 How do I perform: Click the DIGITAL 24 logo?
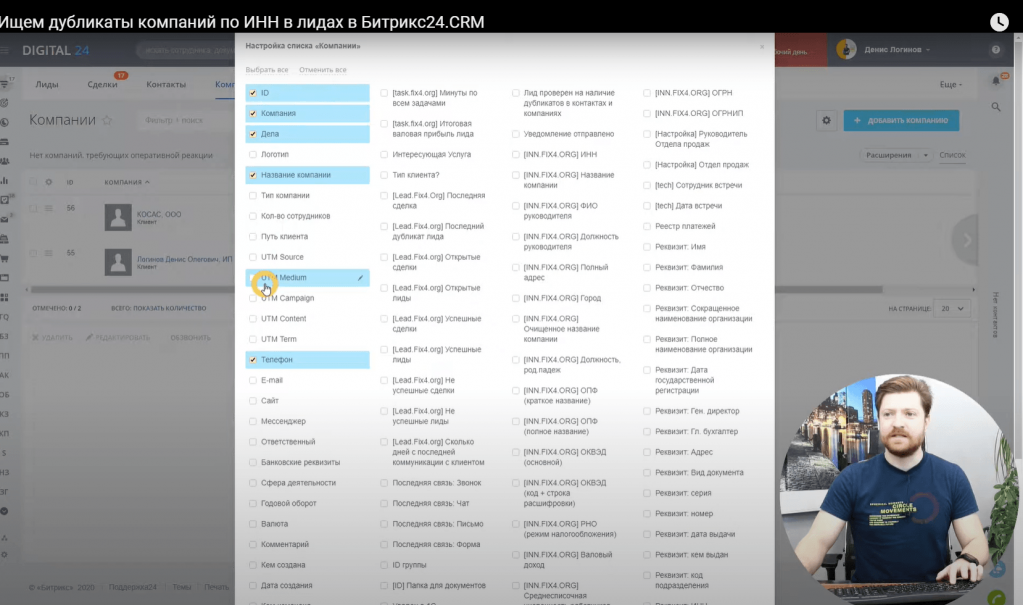click(x=55, y=50)
